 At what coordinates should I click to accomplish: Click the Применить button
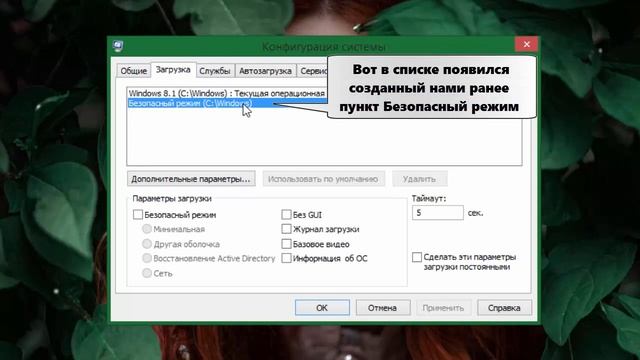pos(443,308)
